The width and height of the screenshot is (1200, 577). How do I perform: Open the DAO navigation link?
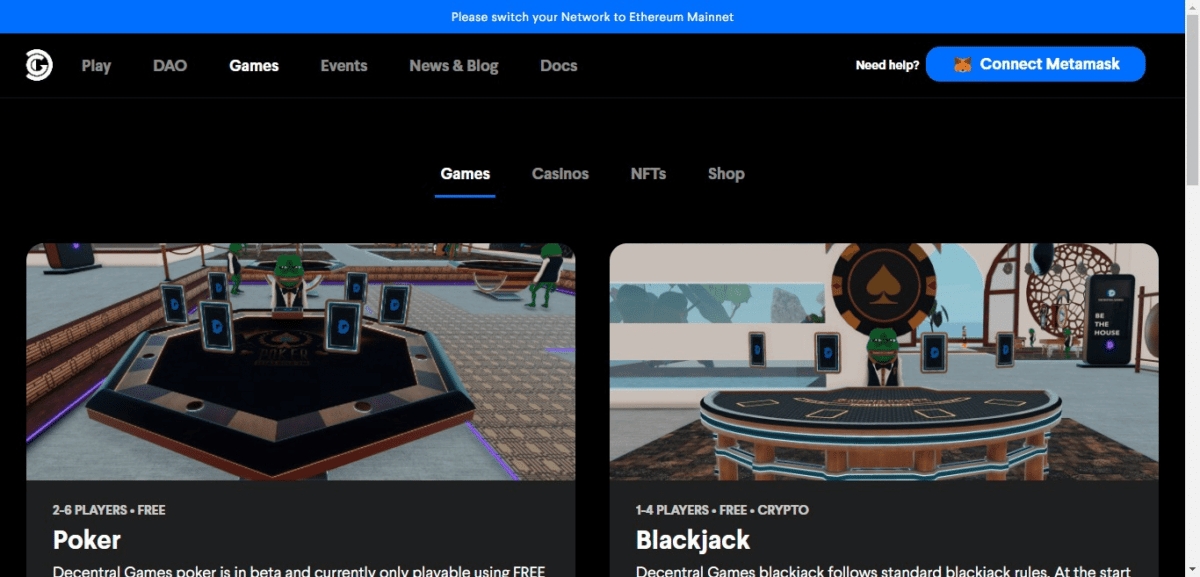[170, 66]
